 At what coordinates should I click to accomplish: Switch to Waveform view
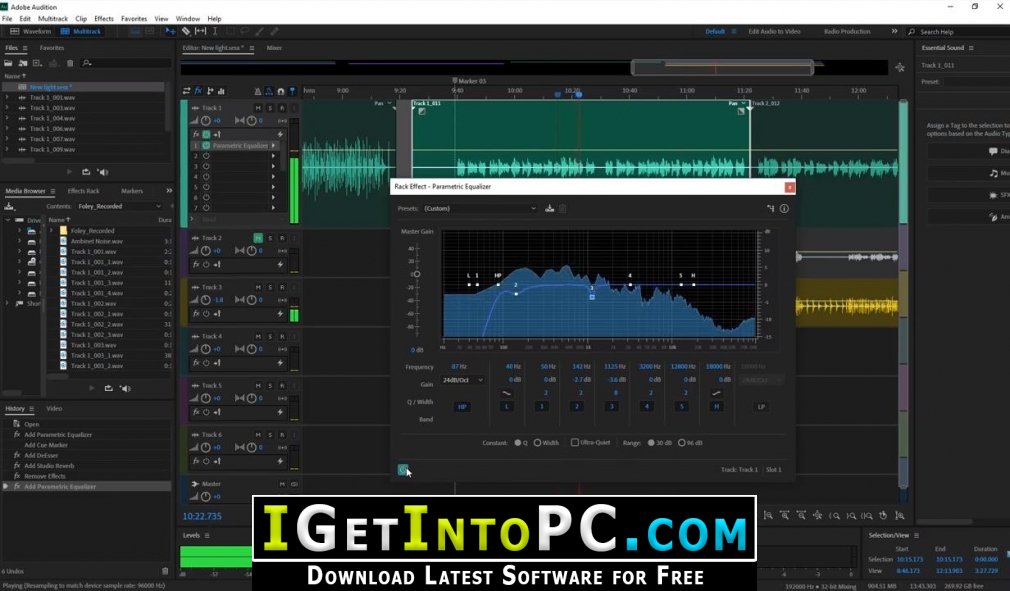(30, 31)
